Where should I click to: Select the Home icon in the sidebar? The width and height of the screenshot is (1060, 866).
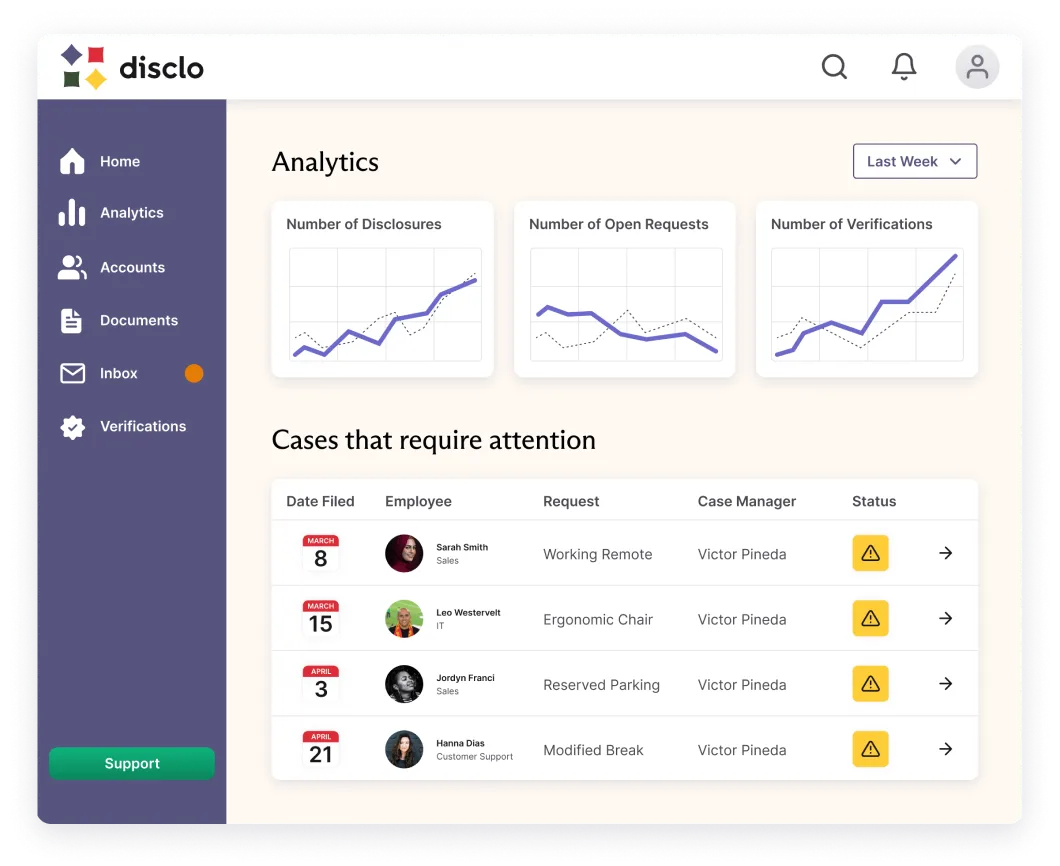click(72, 161)
